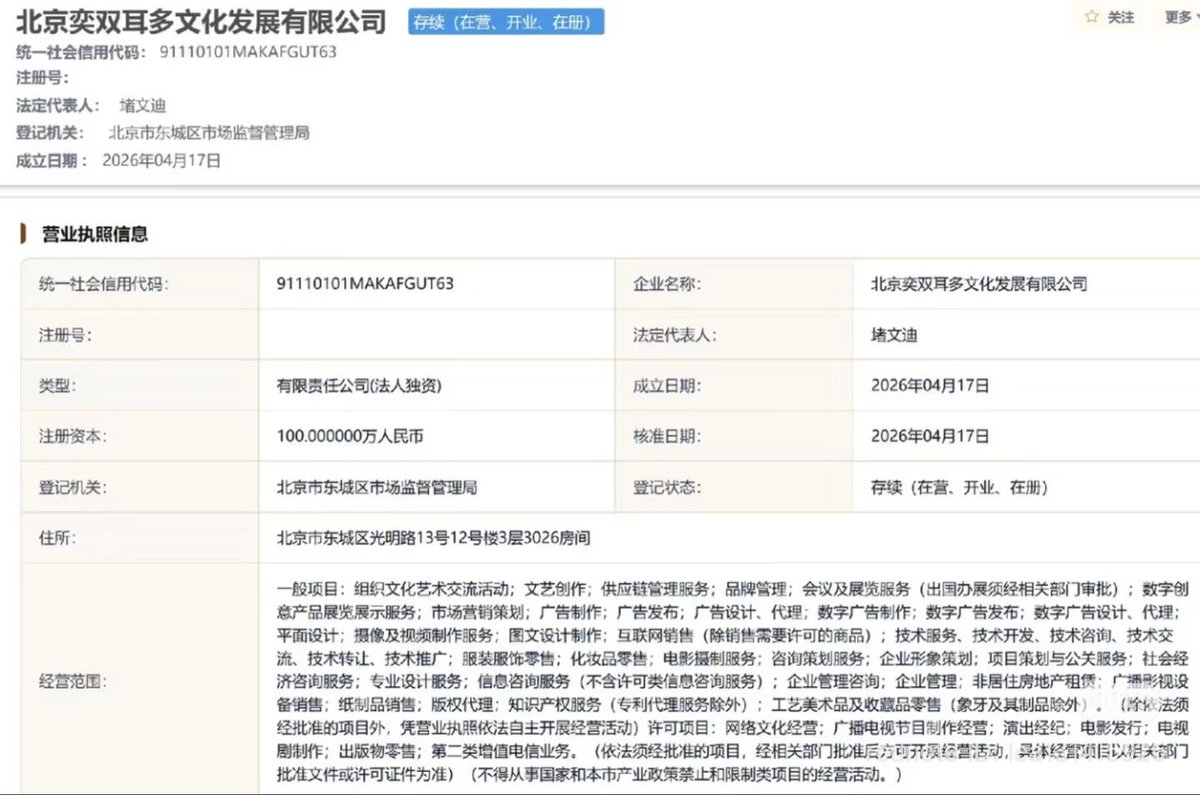Click the 营业执照信息 section heading
Viewport: 1200px width, 795px height.
[95, 234]
